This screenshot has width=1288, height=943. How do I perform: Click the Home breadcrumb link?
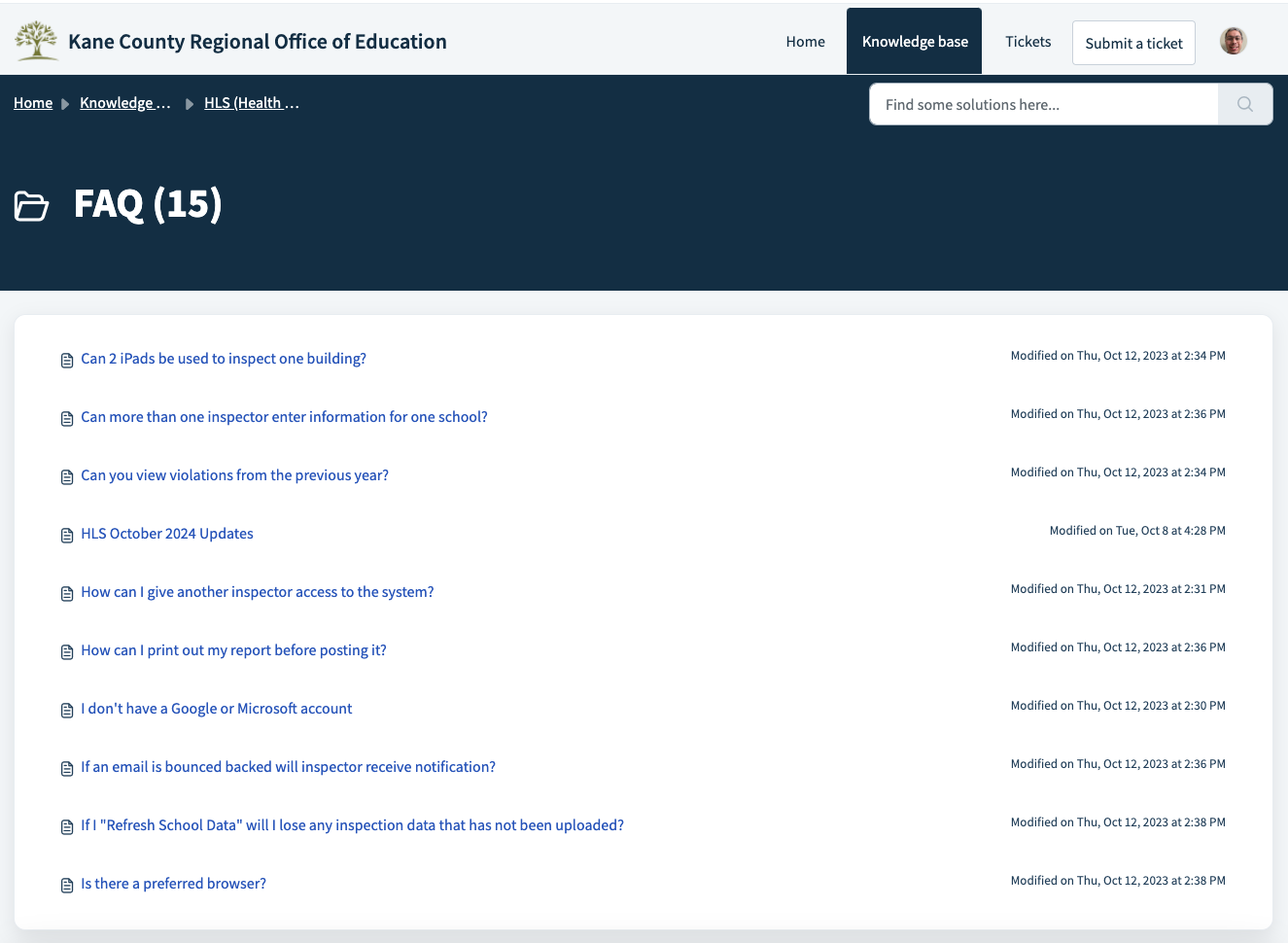click(x=33, y=103)
